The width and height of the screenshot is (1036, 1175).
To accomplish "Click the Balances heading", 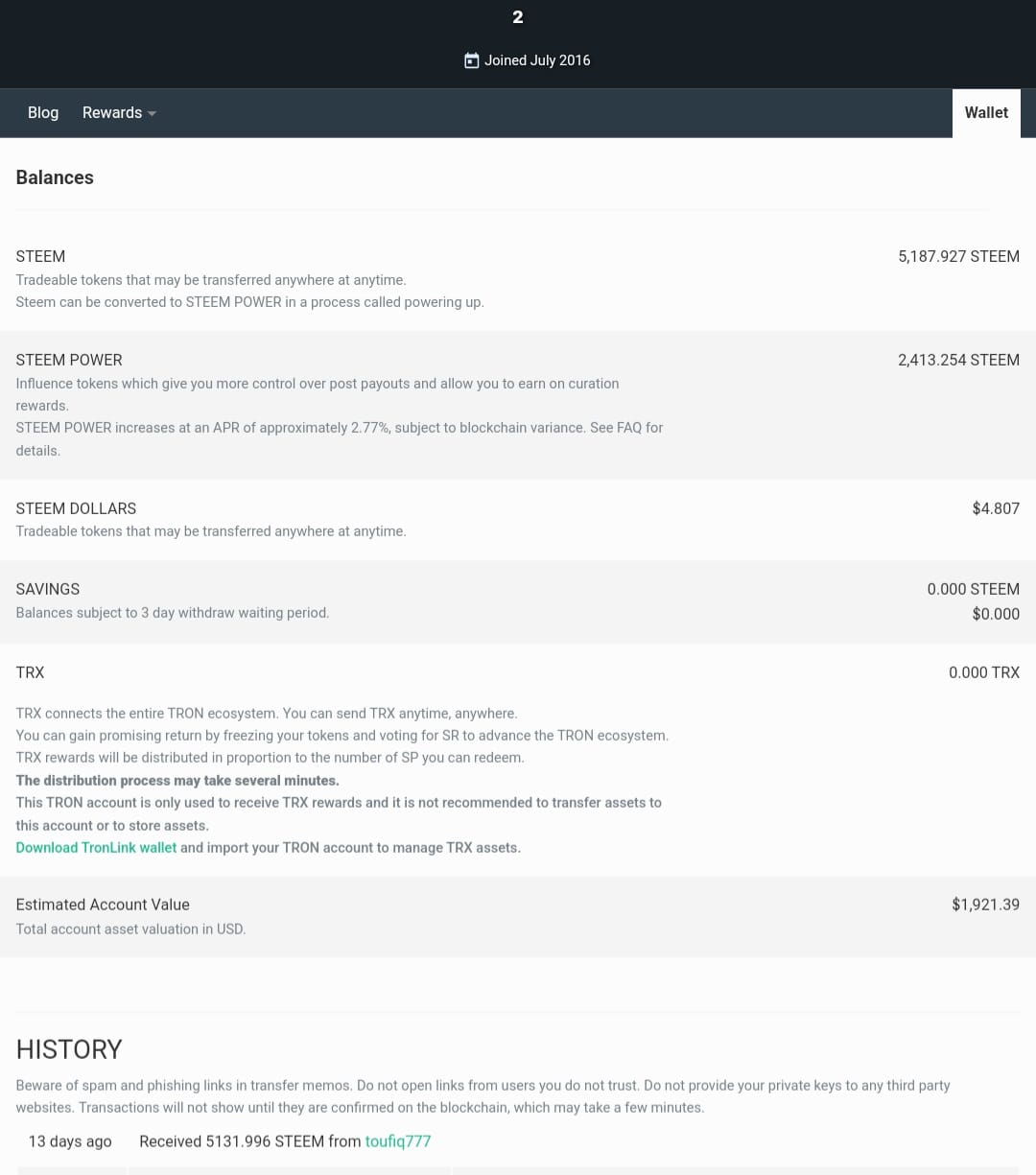I will coord(55,177).
